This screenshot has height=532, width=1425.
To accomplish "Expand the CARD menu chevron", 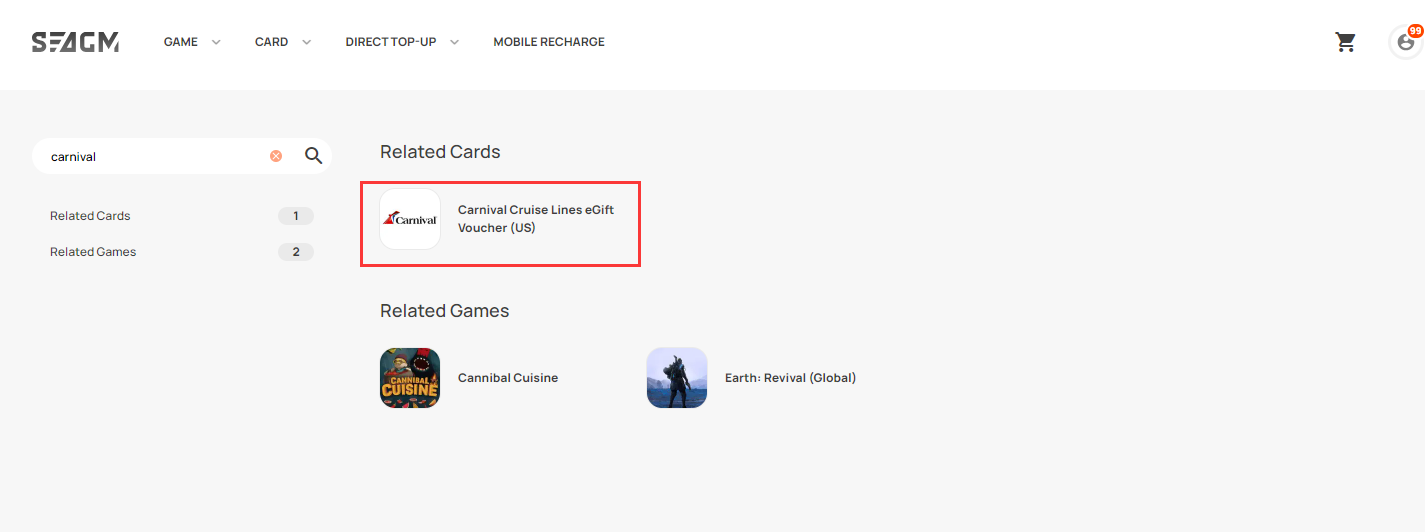I will tap(306, 42).
